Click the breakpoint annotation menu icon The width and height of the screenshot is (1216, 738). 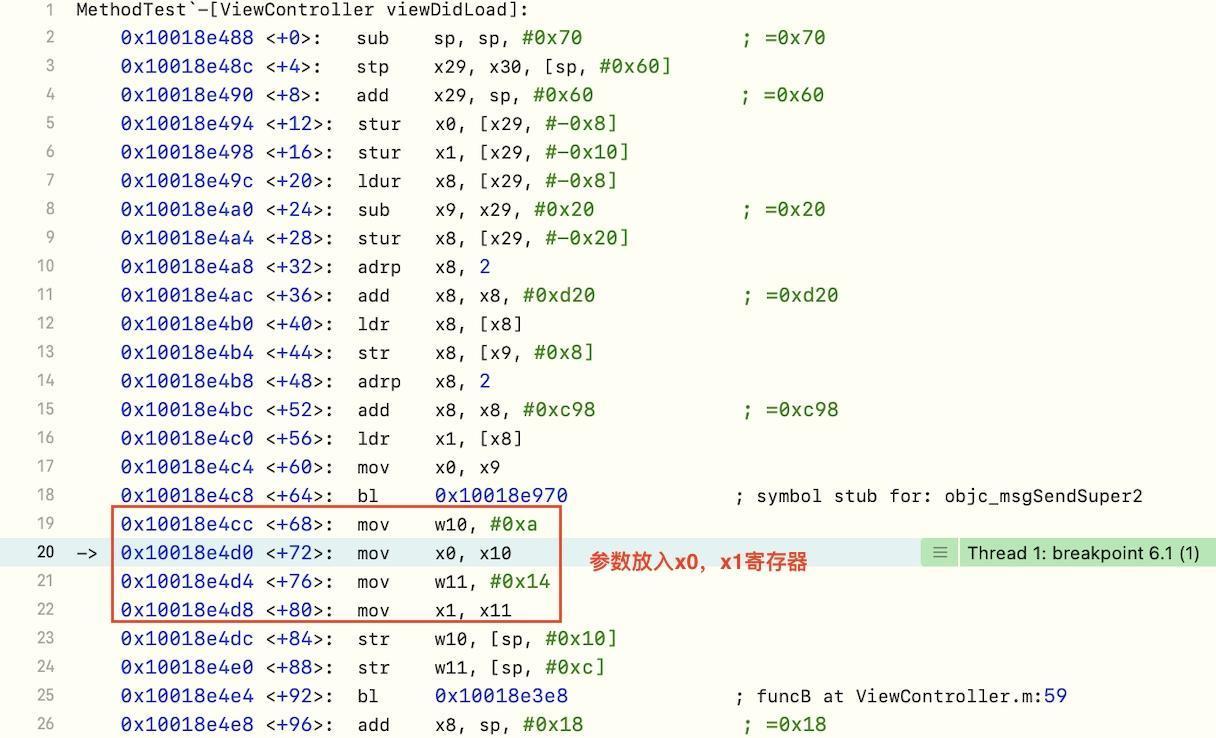[x=939, y=552]
